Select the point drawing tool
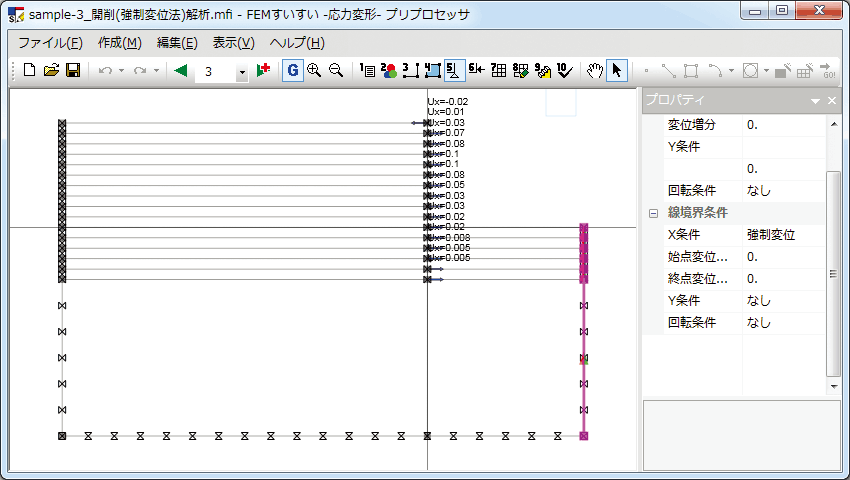The height and width of the screenshot is (480, 850). click(x=646, y=71)
